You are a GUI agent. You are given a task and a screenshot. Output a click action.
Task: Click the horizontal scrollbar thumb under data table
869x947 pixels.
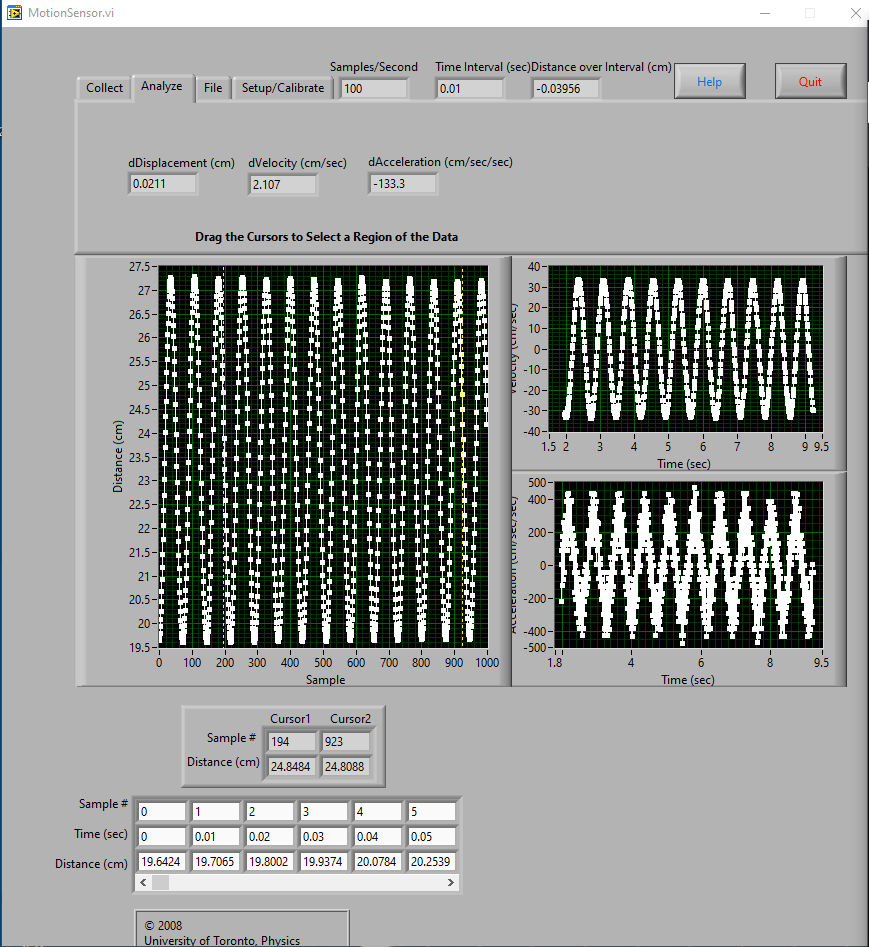click(x=161, y=882)
